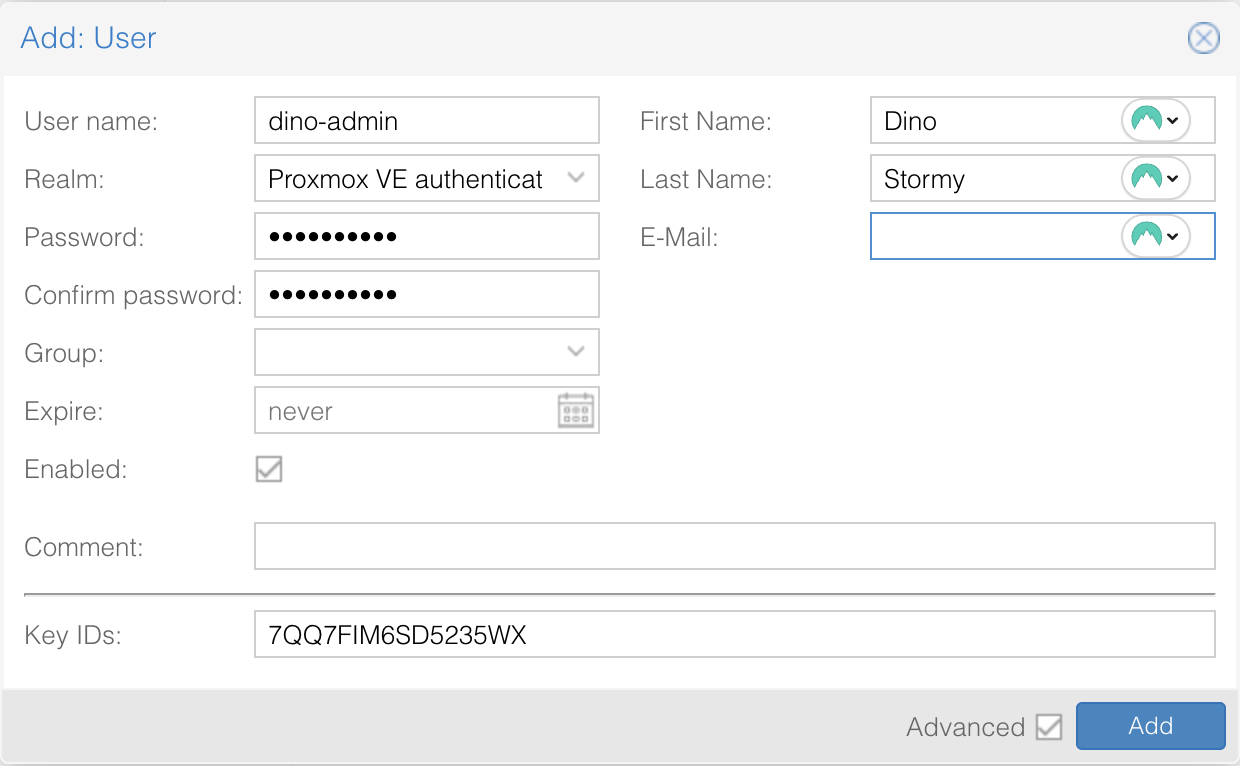Click into the Password field
Viewport: 1240px width, 766px height.
(x=426, y=237)
